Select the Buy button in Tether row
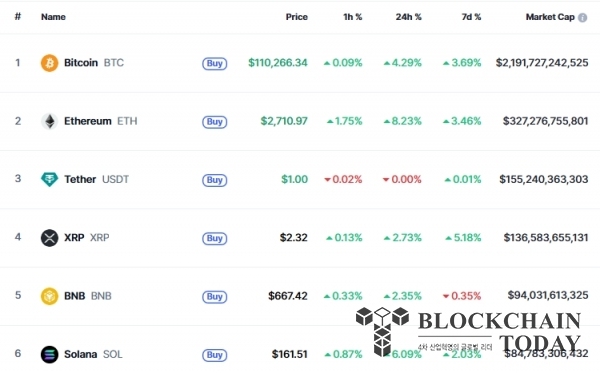 point(215,180)
